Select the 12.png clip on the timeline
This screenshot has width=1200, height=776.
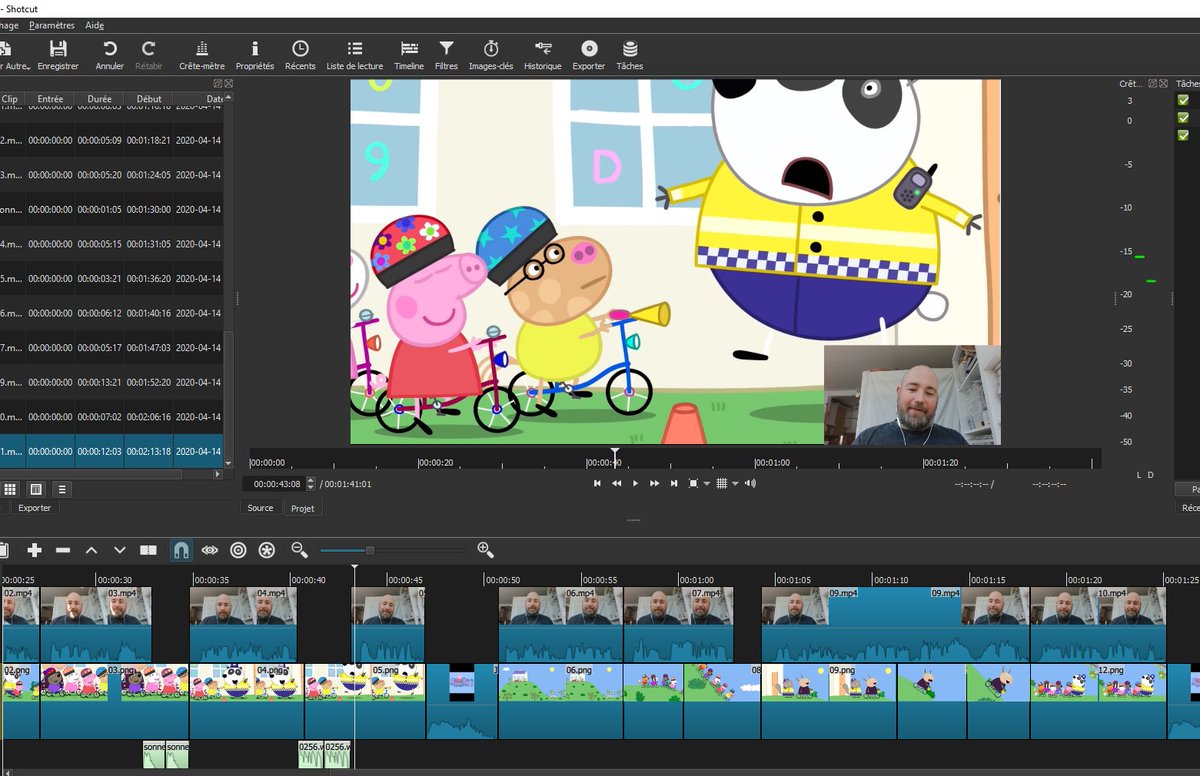1098,700
